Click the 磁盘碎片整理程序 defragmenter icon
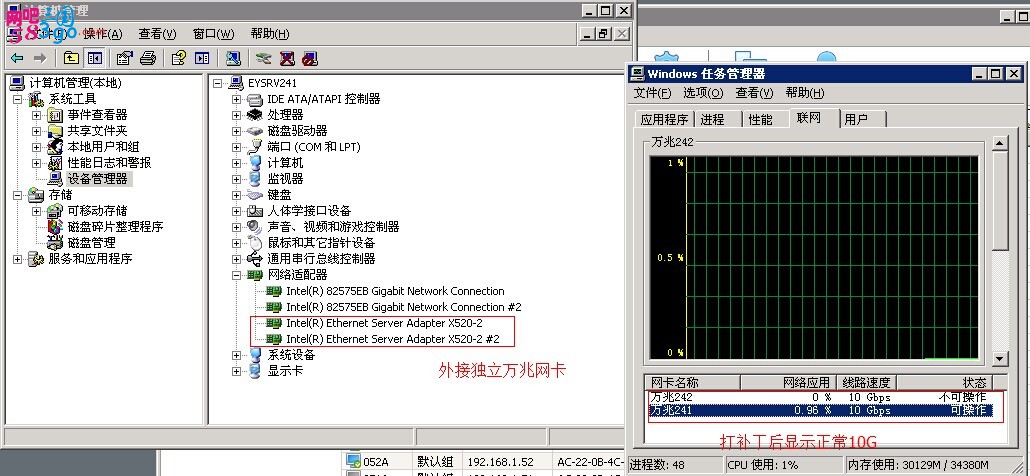The width and height of the screenshot is (1030, 476). (56, 227)
